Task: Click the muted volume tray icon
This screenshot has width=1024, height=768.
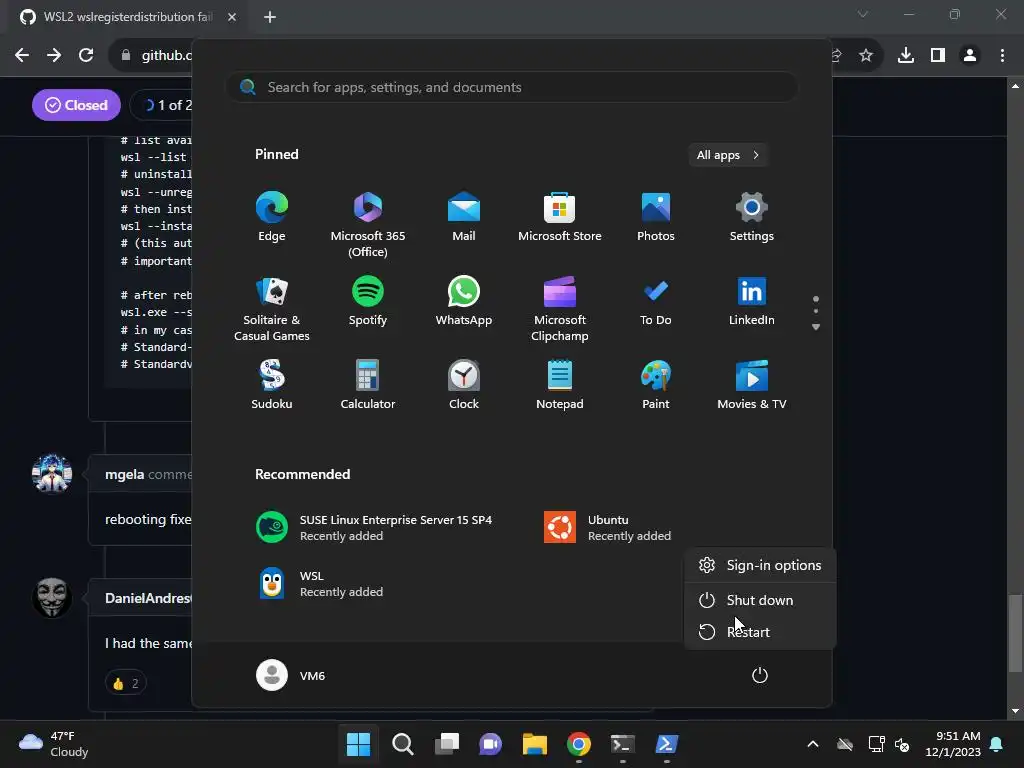Action: click(x=903, y=744)
